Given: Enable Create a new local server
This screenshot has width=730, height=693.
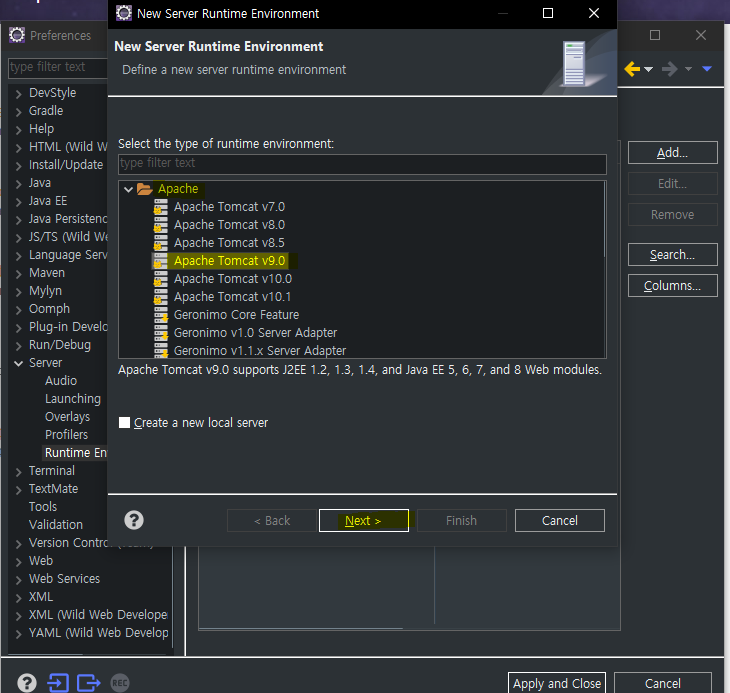Looking at the screenshot, I should (124, 423).
